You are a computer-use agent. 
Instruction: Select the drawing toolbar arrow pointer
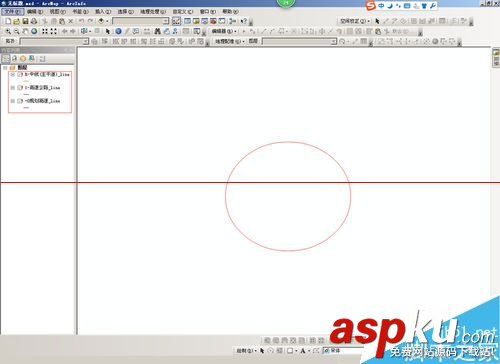point(262,350)
